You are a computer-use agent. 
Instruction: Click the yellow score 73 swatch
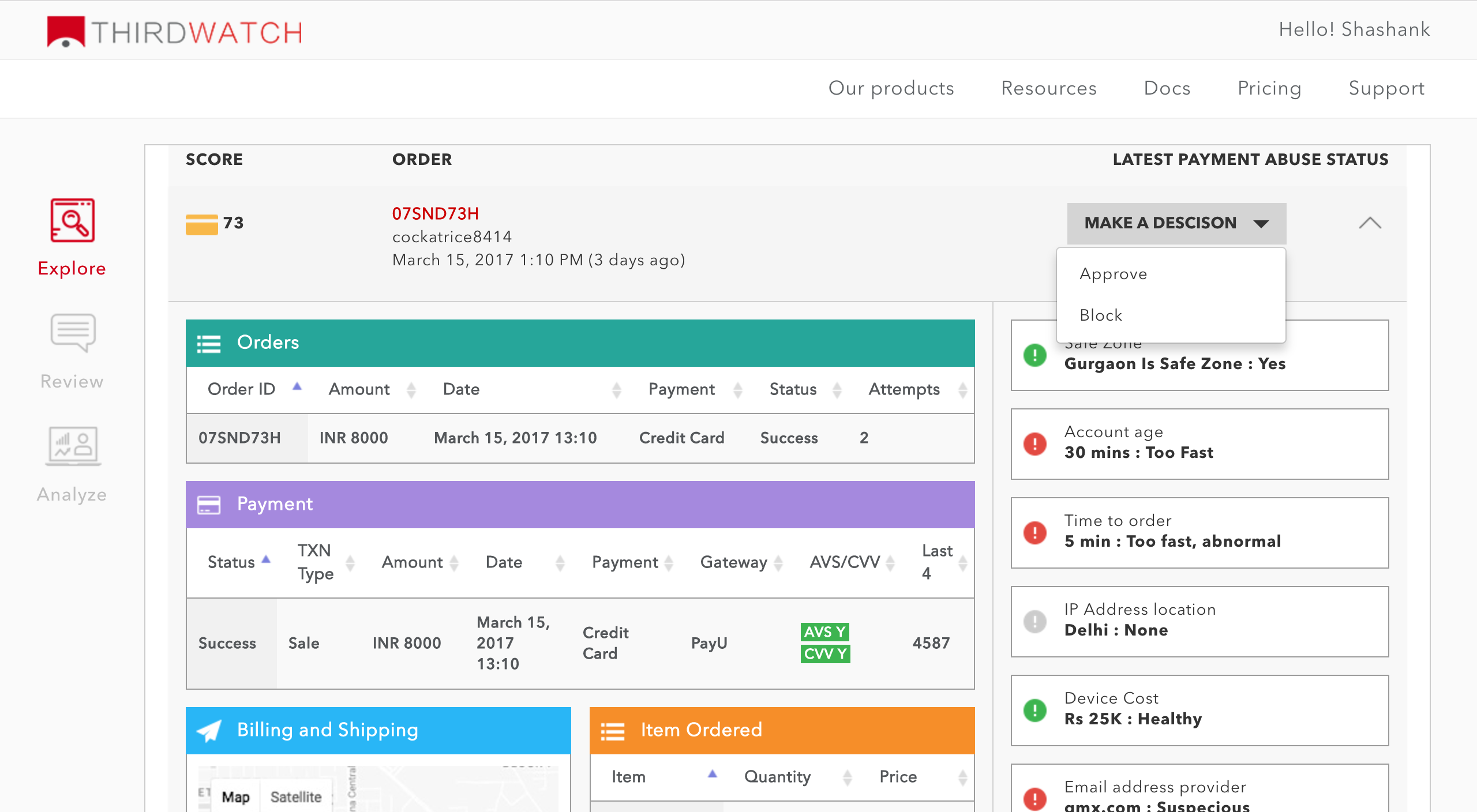201,224
